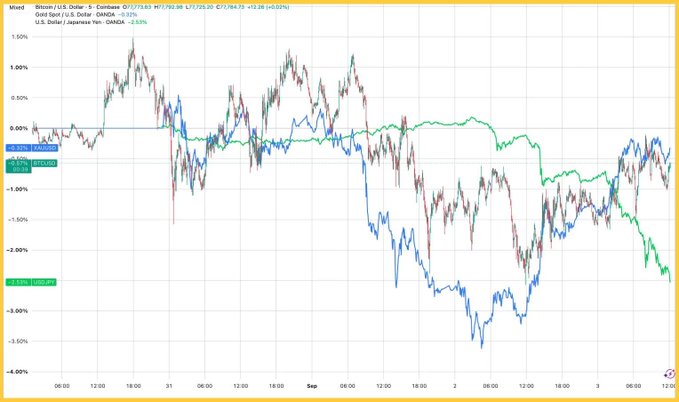Click the USDJPY green price scale label

click(x=31, y=282)
